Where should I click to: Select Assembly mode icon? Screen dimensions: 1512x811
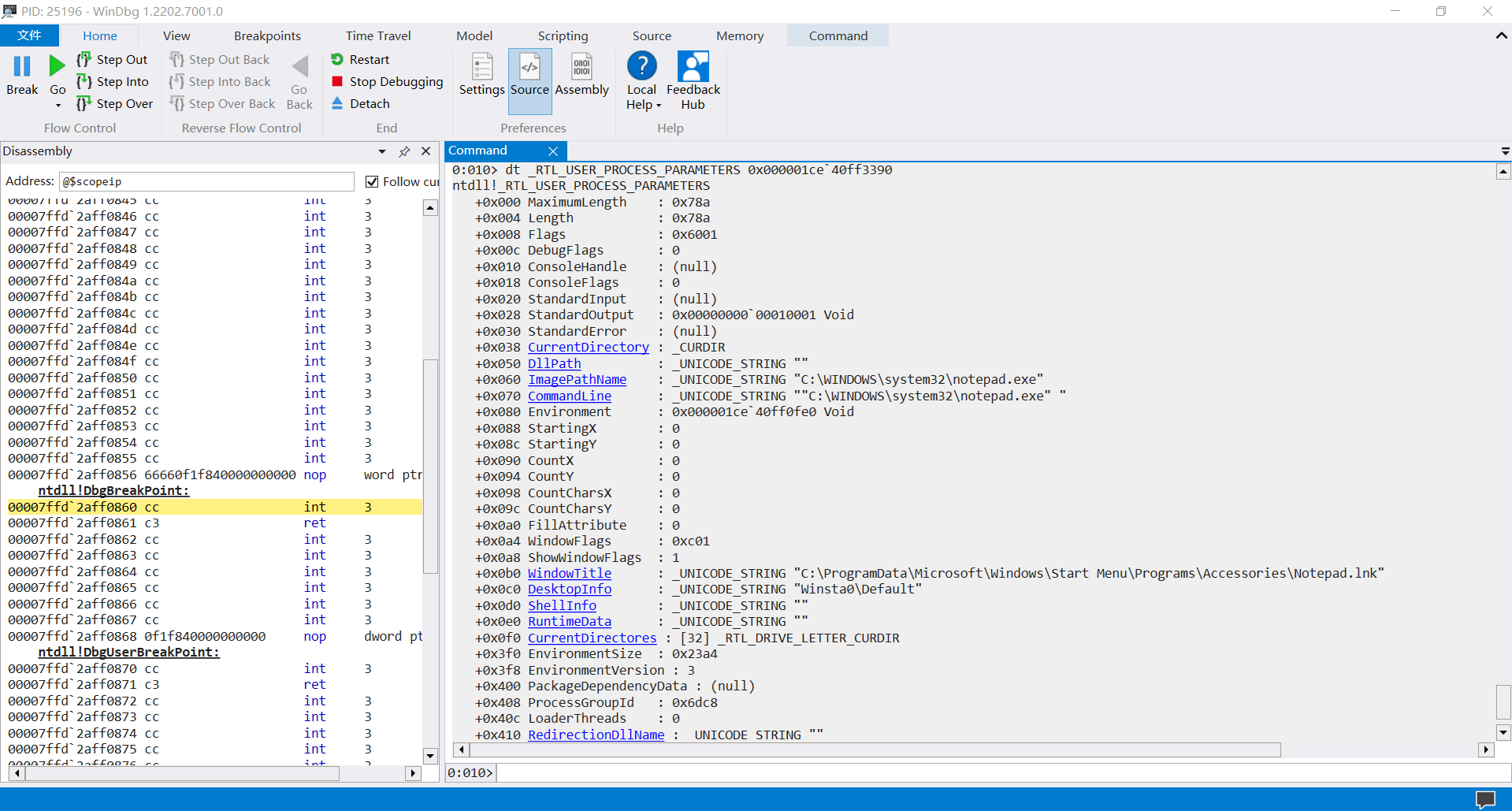[x=581, y=67]
